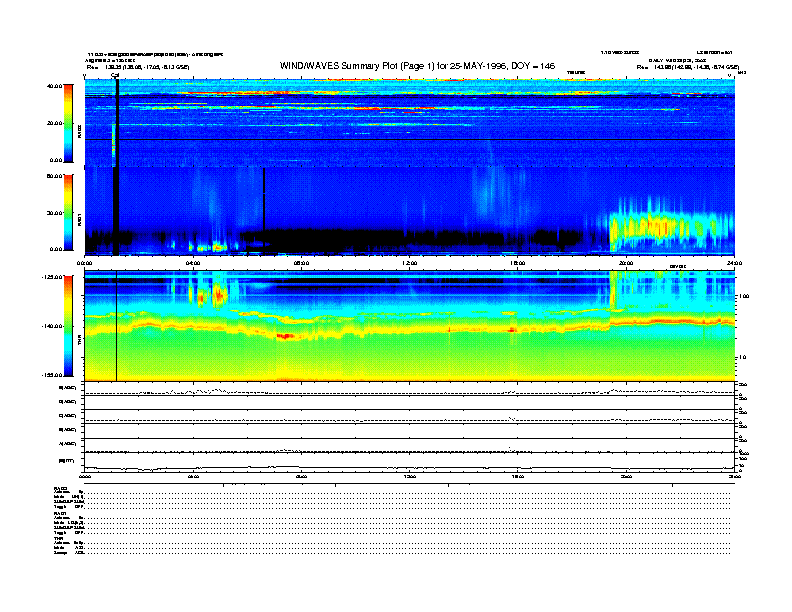The width and height of the screenshot is (792, 612).
Task: Click the 0.00 label on RAD1 color scale
Action: tap(56, 249)
